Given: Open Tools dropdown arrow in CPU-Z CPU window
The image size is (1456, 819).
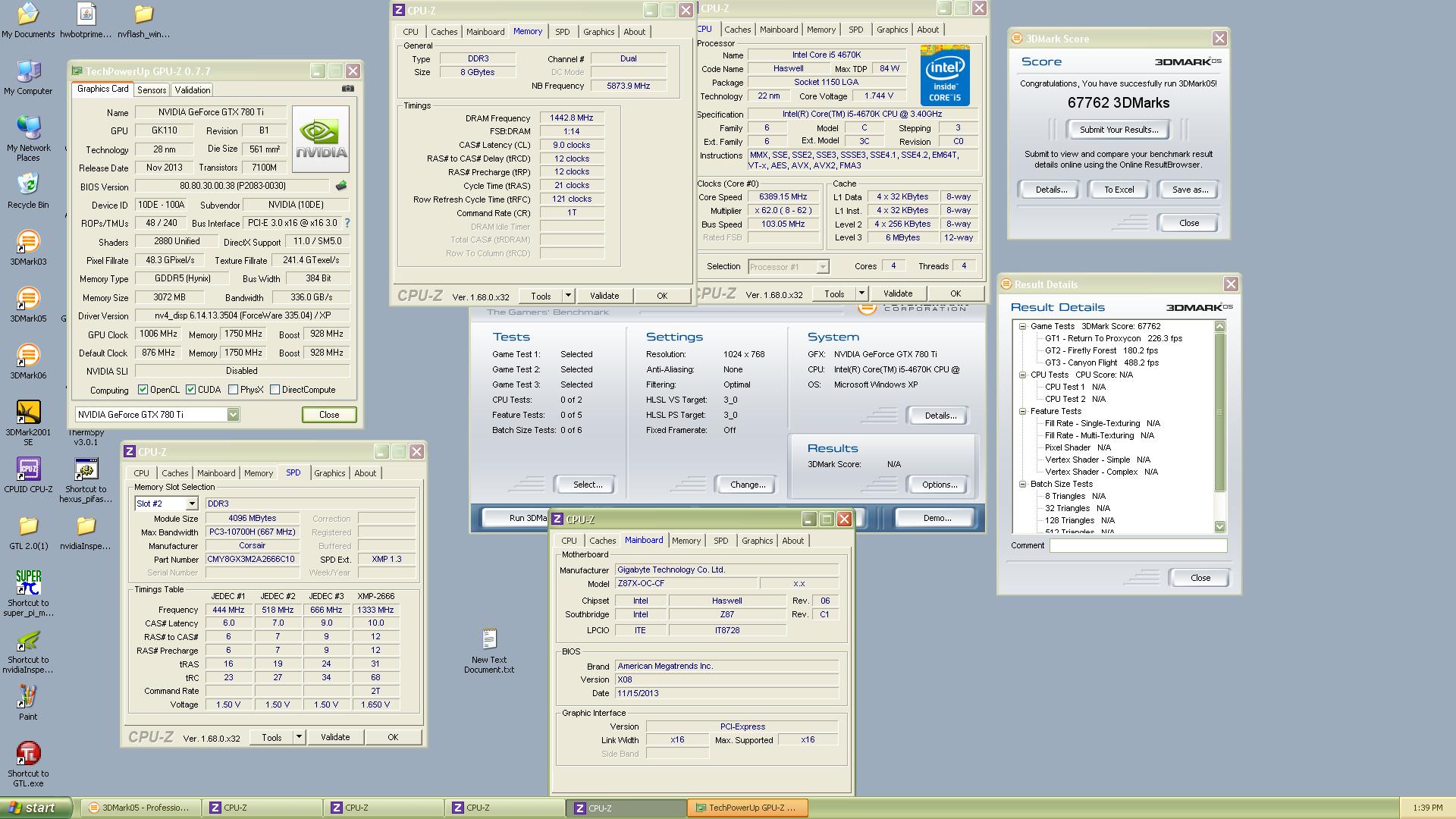Looking at the screenshot, I should tap(861, 293).
